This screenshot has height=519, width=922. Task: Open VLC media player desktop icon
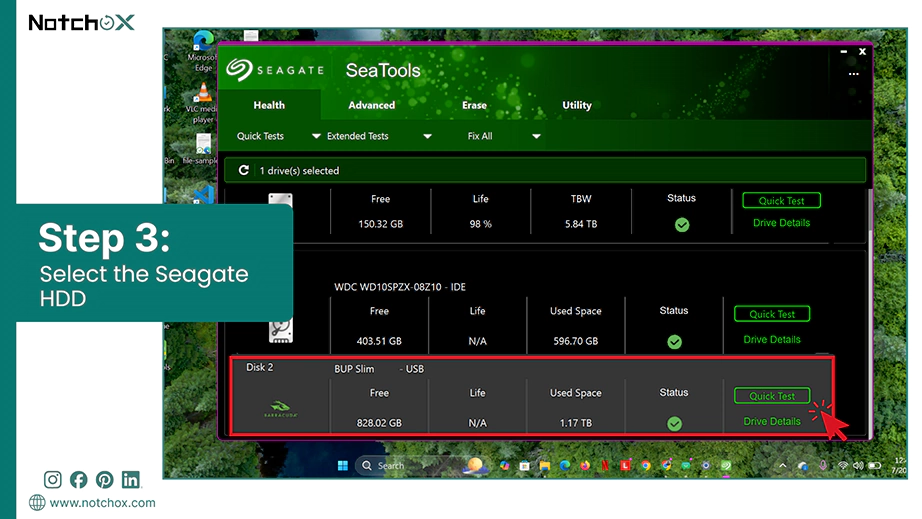tap(202, 103)
